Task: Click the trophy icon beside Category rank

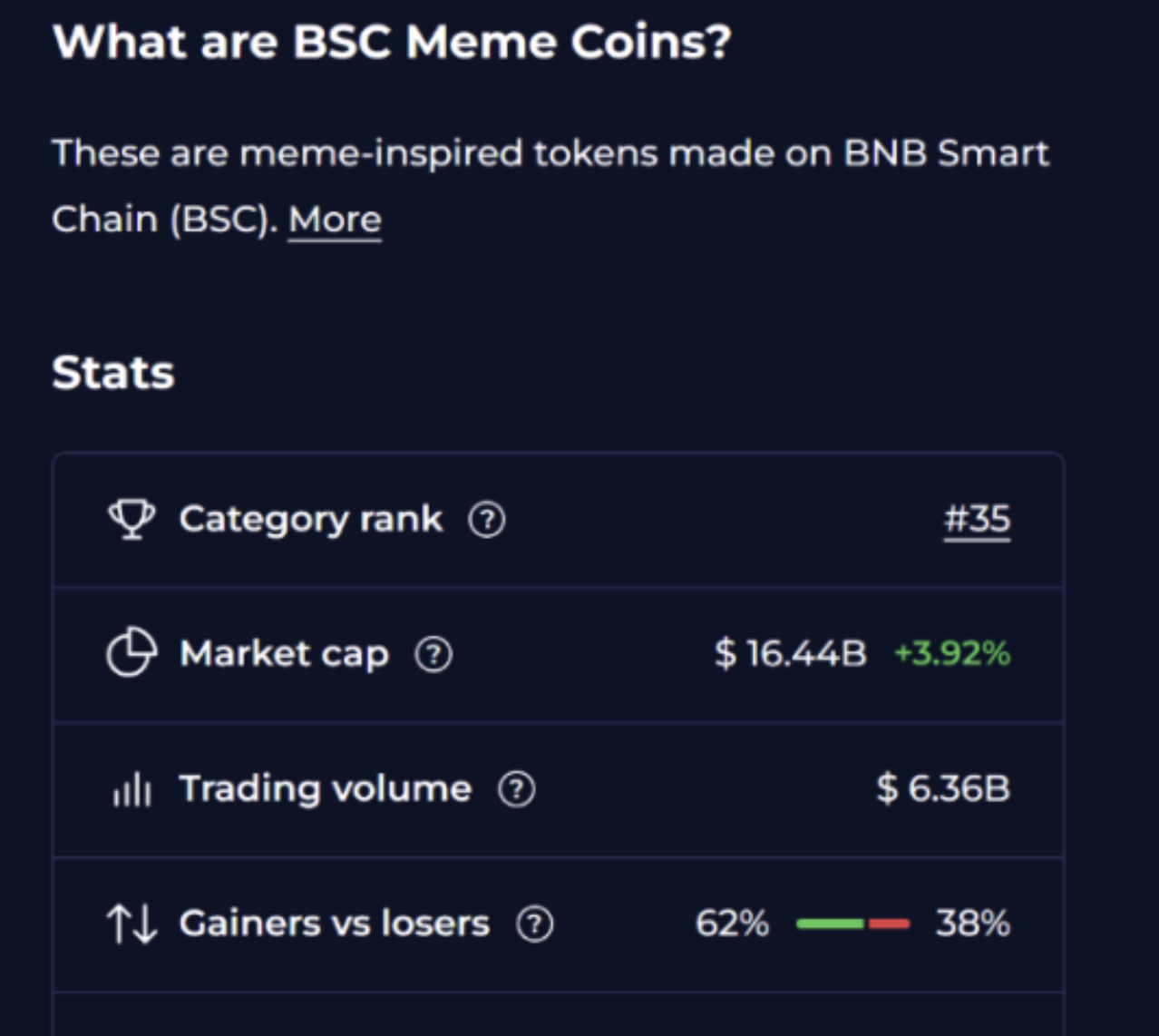Action: [132, 519]
